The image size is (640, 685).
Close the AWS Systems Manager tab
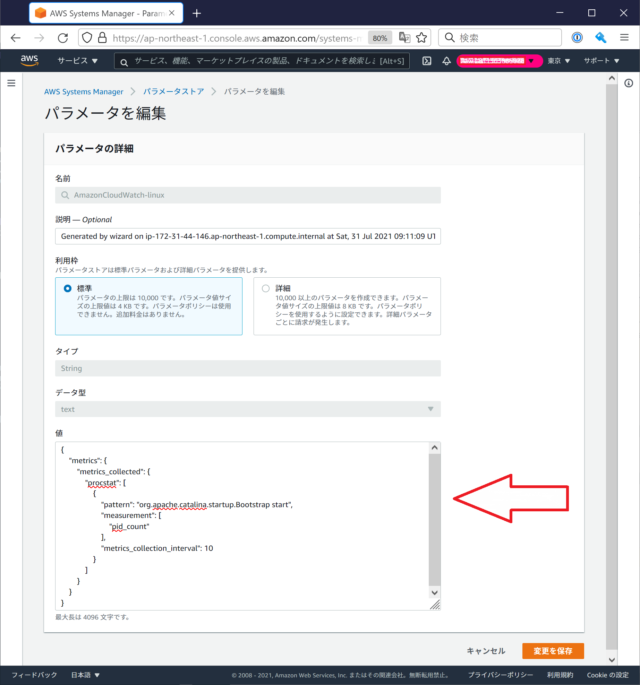172,13
